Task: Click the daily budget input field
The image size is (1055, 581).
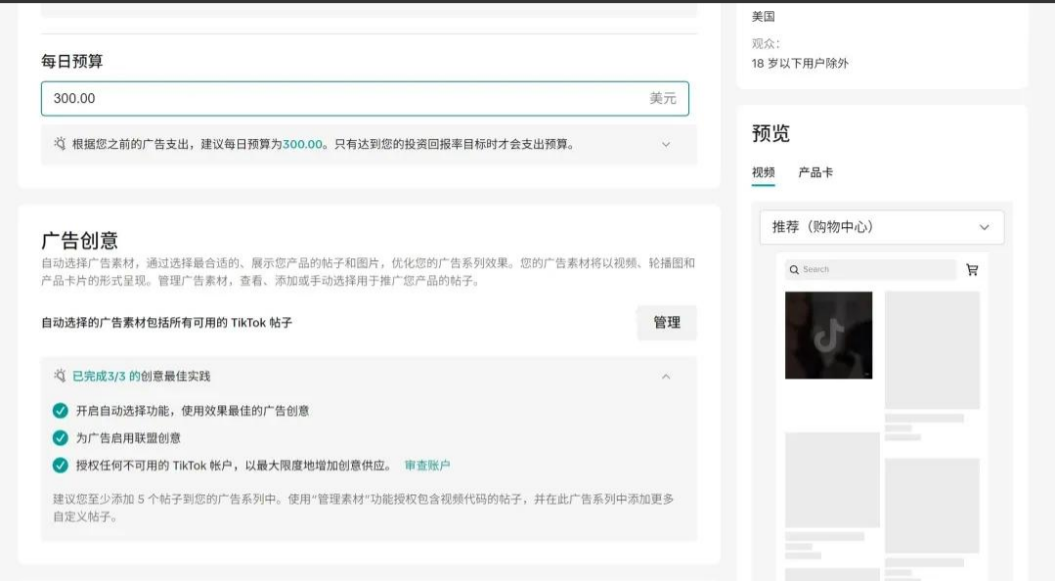Action: pyautogui.click(x=365, y=98)
